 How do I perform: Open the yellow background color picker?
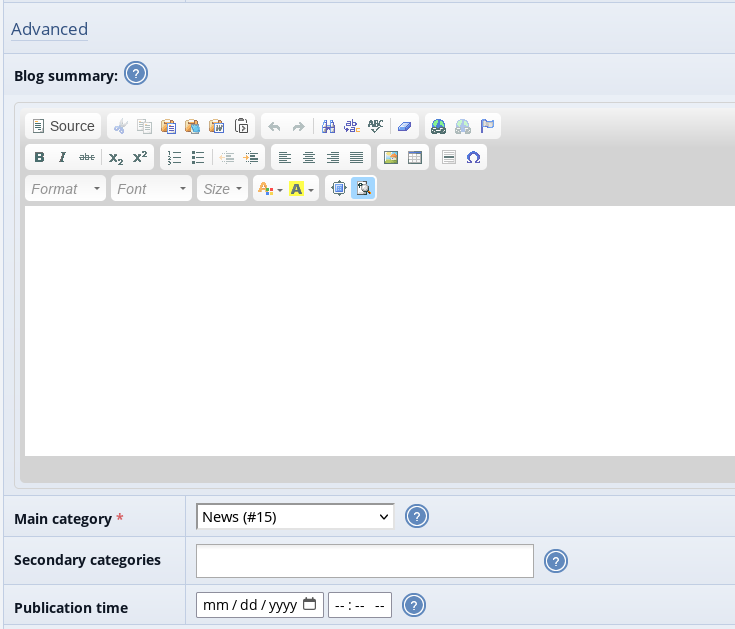click(301, 188)
